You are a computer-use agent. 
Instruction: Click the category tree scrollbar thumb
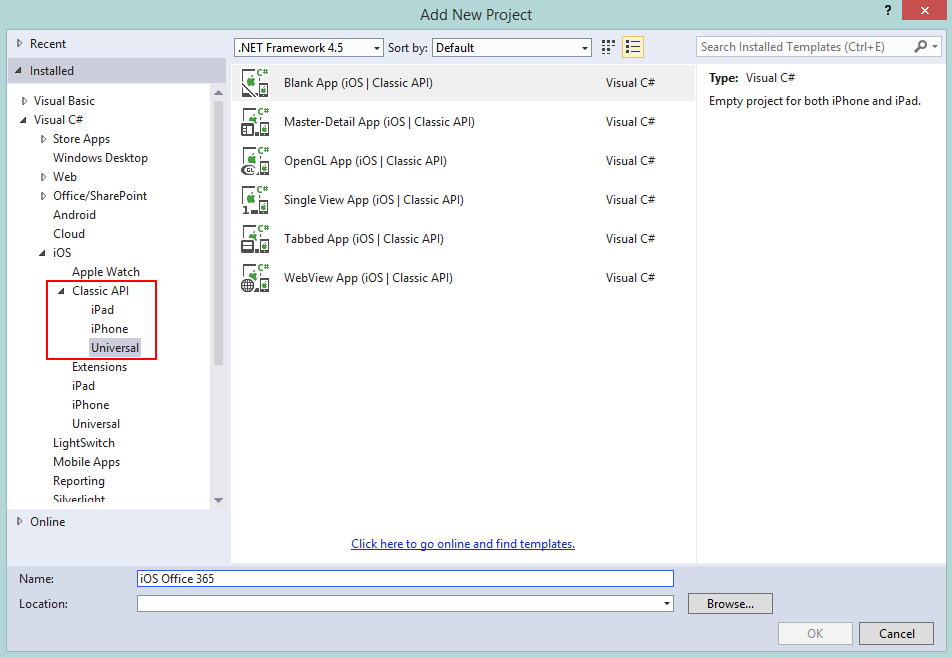[x=219, y=232]
